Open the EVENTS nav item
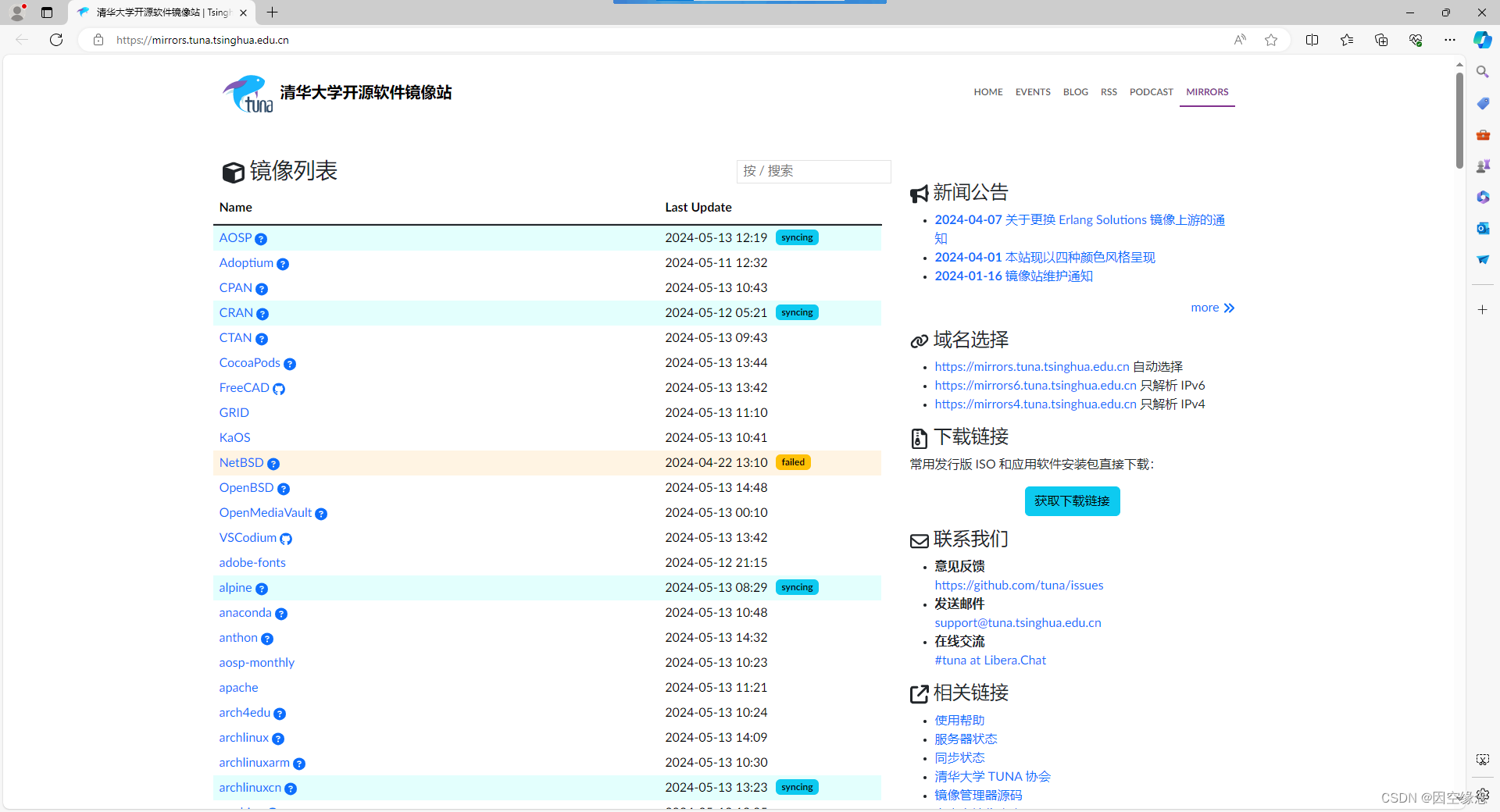 (1033, 92)
